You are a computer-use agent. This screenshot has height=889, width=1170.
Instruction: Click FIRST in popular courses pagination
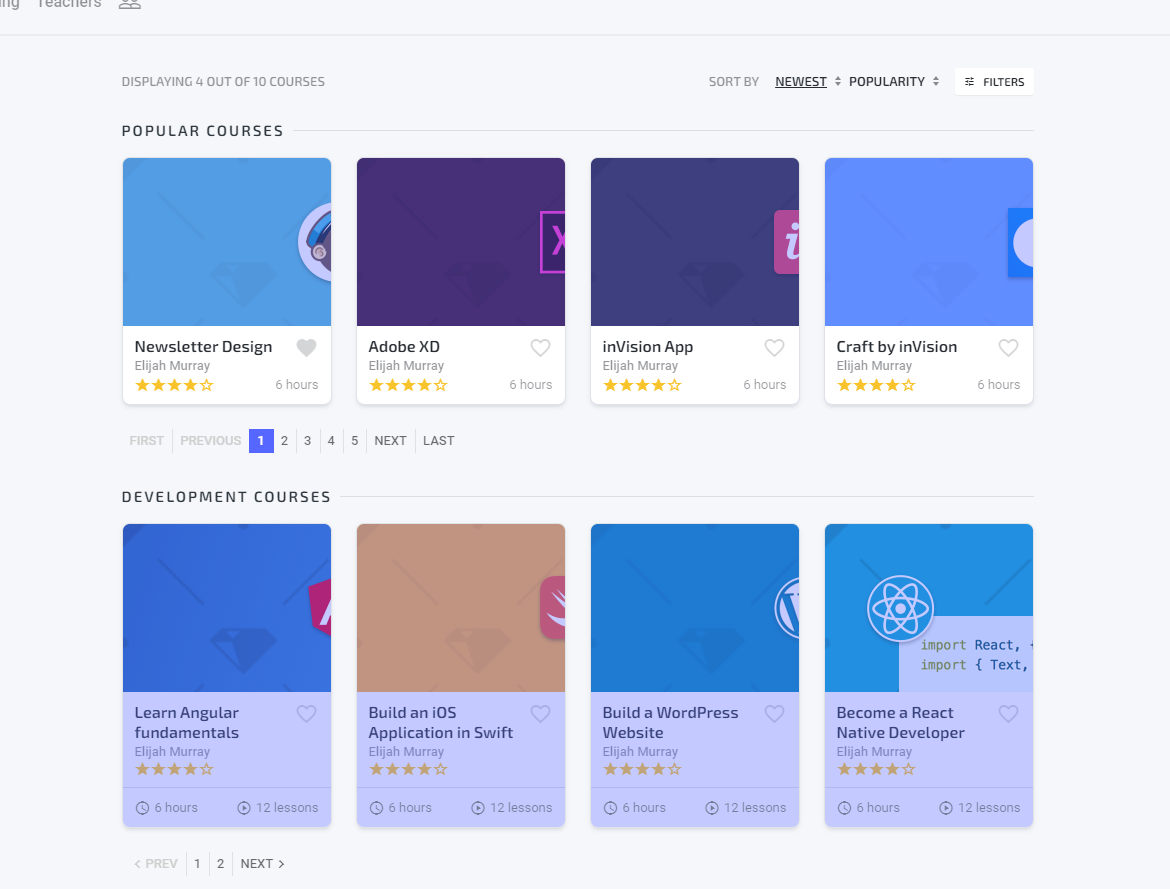(x=146, y=440)
